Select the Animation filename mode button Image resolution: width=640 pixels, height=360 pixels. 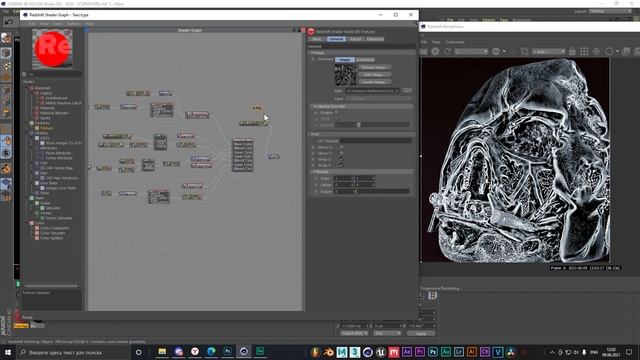pyautogui.click(x=365, y=60)
